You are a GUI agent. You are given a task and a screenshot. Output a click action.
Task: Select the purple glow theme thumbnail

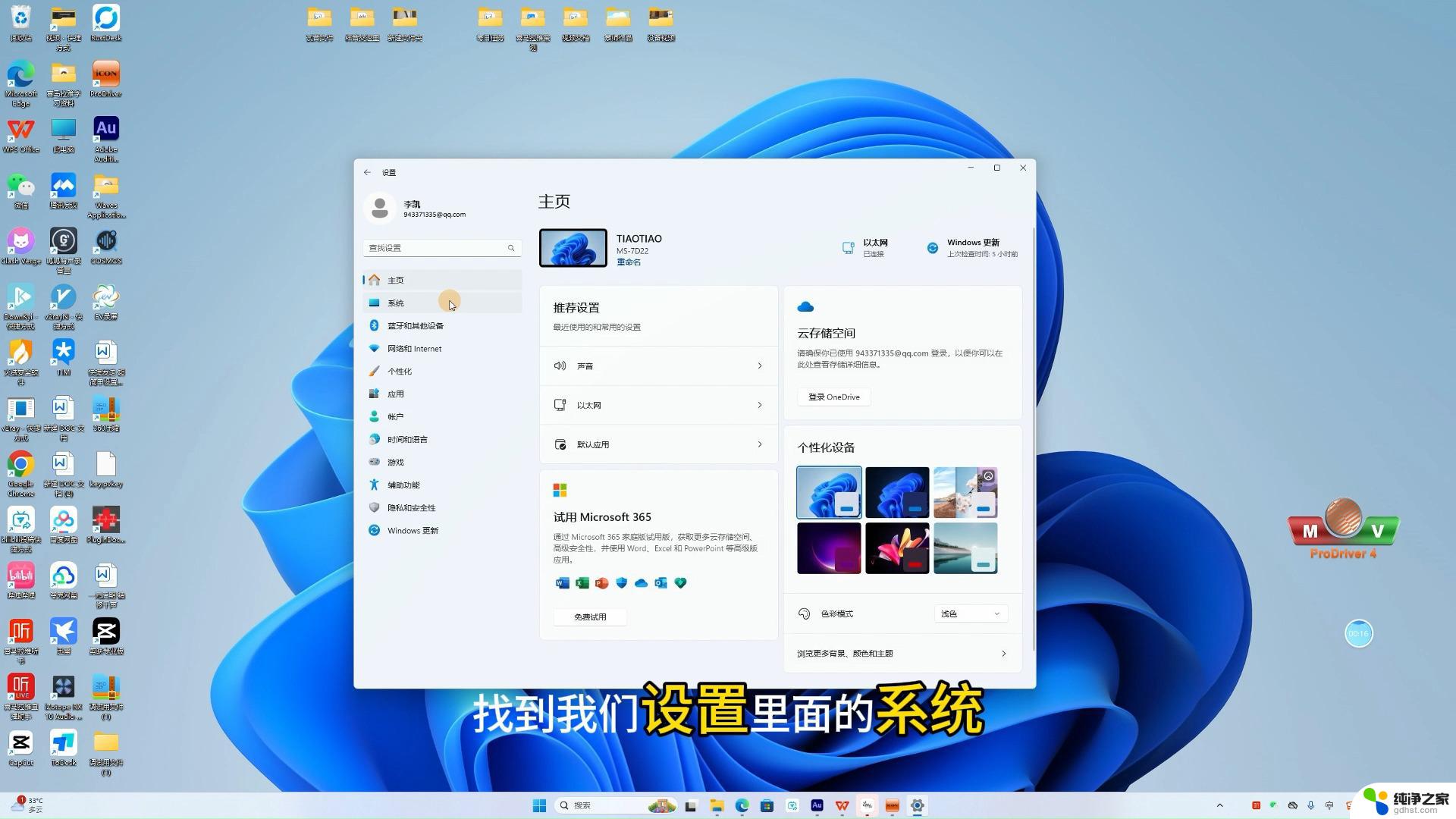829,548
